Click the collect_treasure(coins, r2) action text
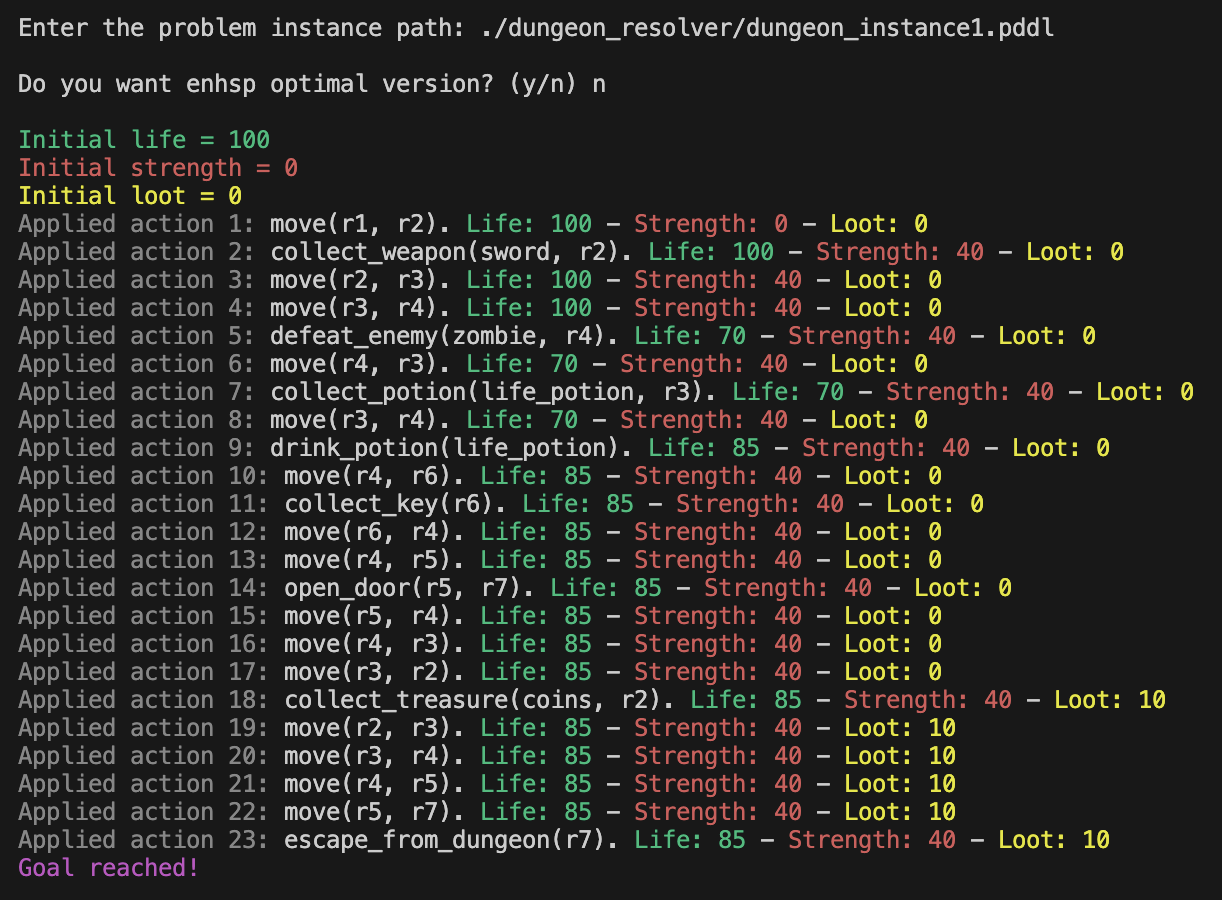Viewport: 1222px width, 900px height. point(479,700)
